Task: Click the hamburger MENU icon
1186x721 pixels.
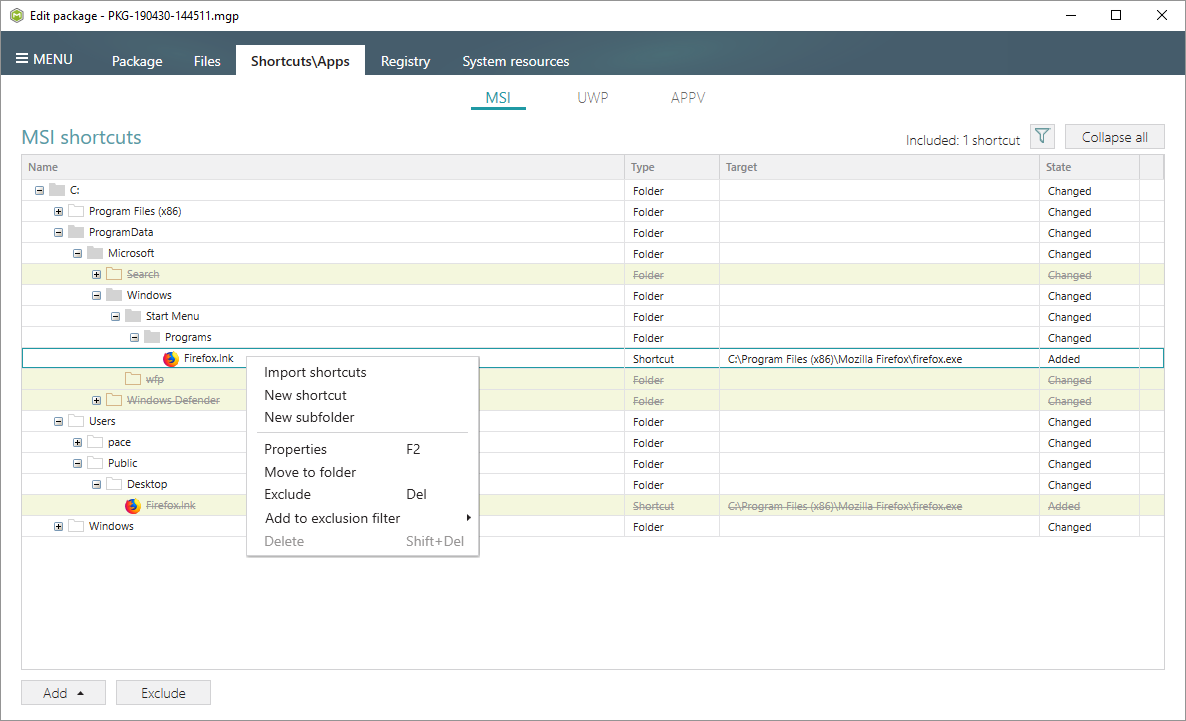Action: coord(22,59)
